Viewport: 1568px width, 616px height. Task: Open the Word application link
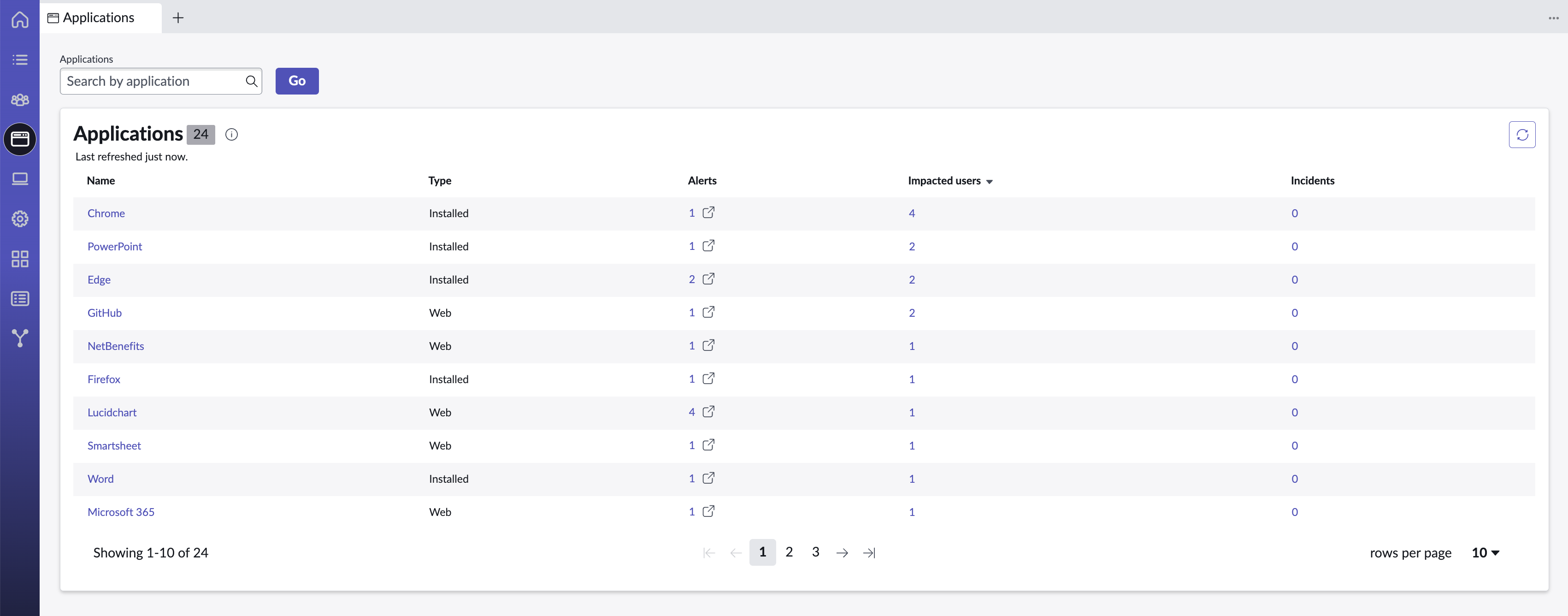100,479
